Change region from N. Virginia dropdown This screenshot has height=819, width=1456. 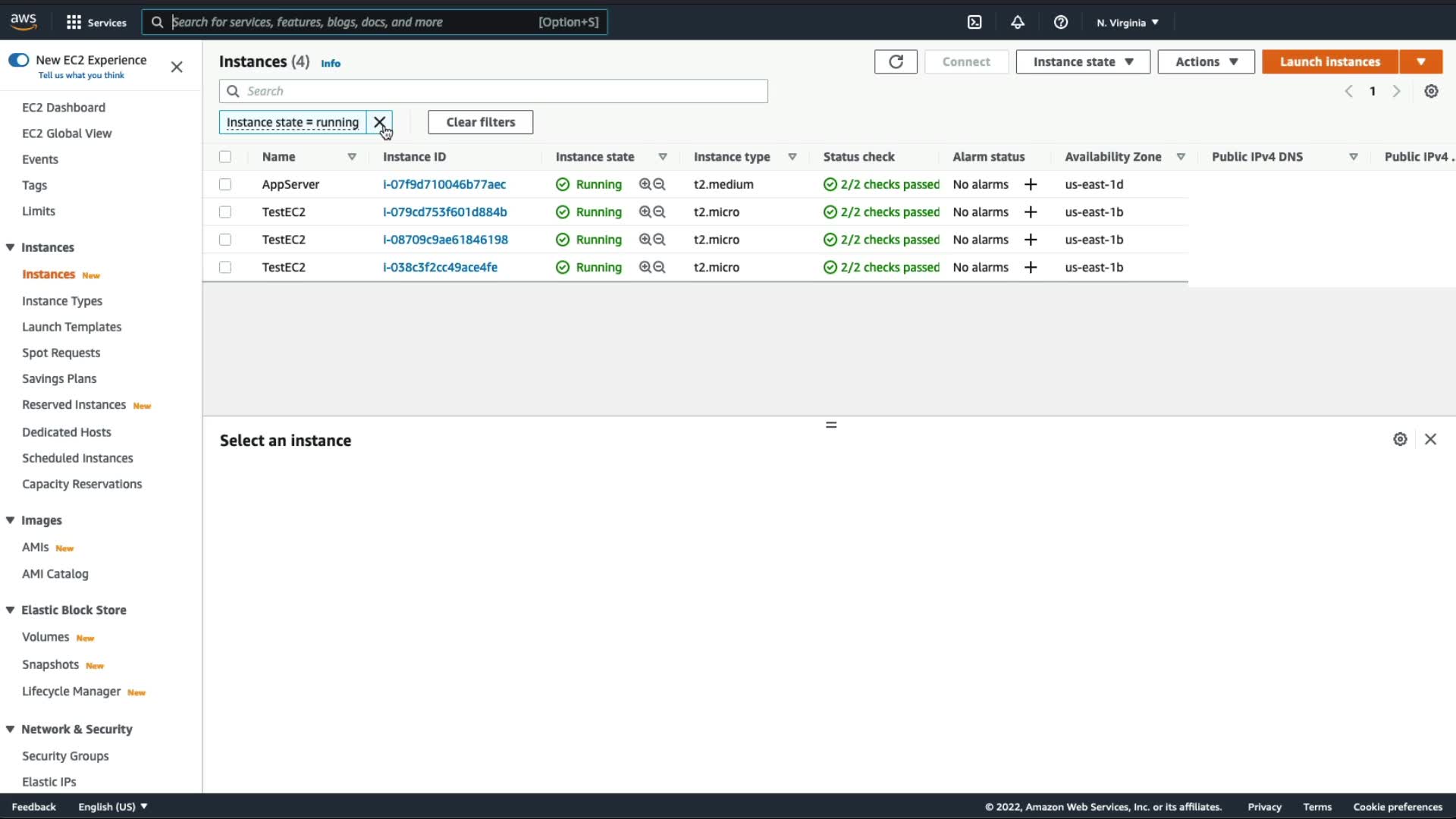[x=1127, y=22]
